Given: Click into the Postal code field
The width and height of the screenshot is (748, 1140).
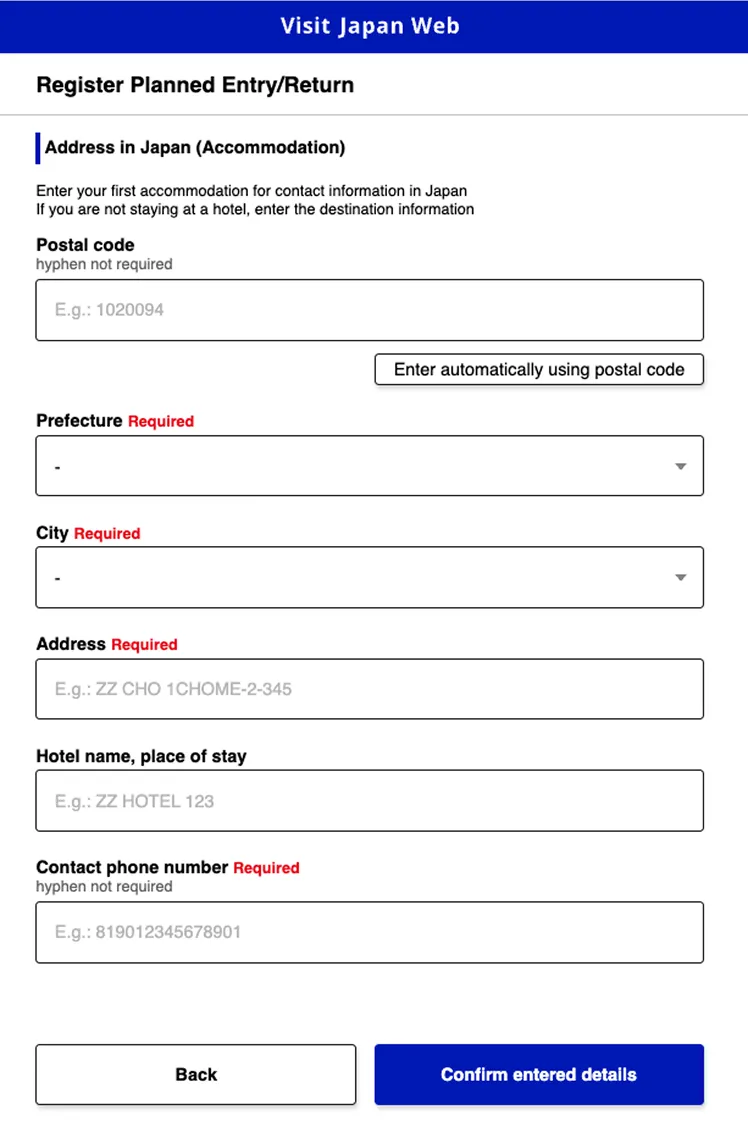Looking at the screenshot, I should tap(370, 310).
